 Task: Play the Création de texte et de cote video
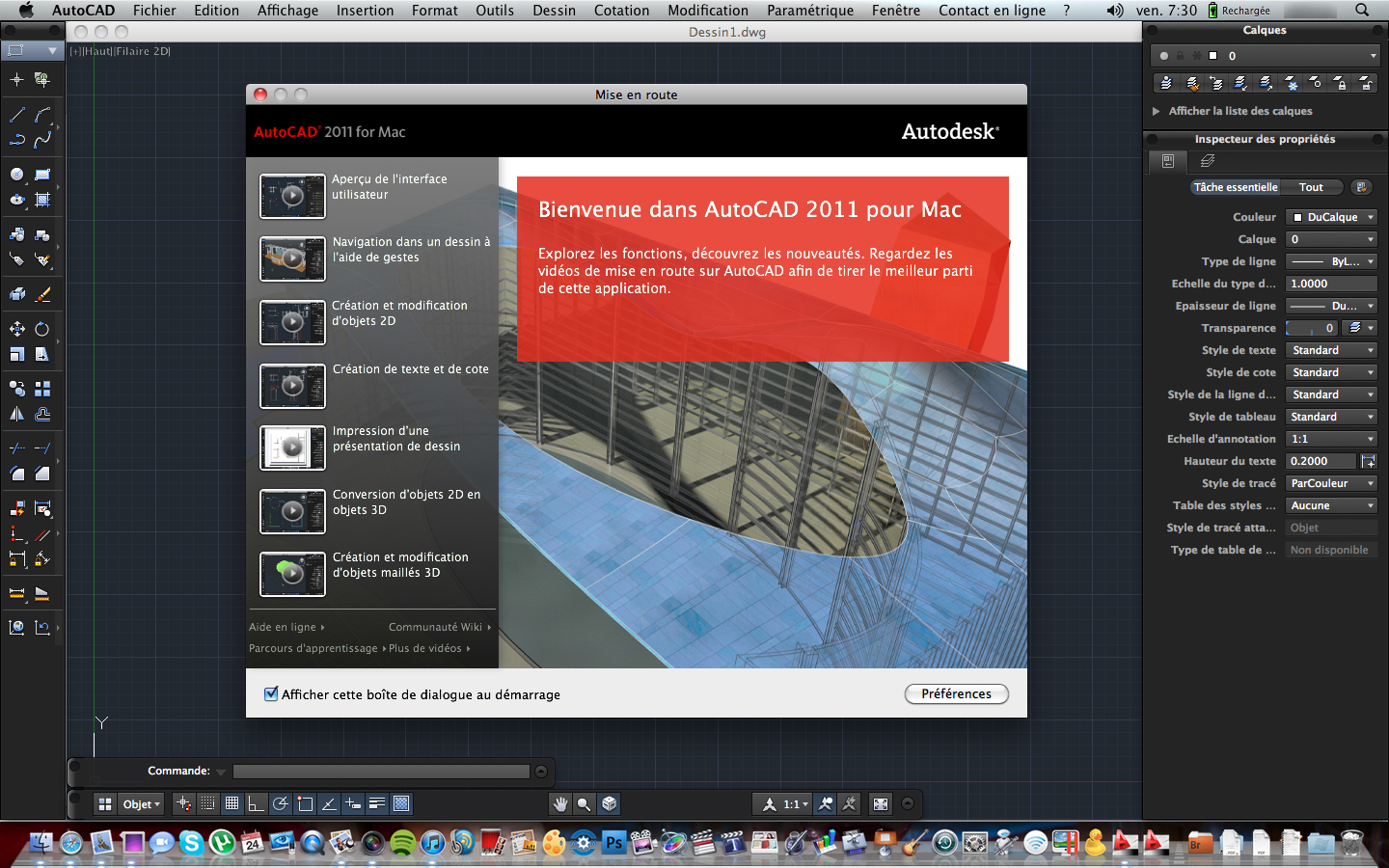292,386
